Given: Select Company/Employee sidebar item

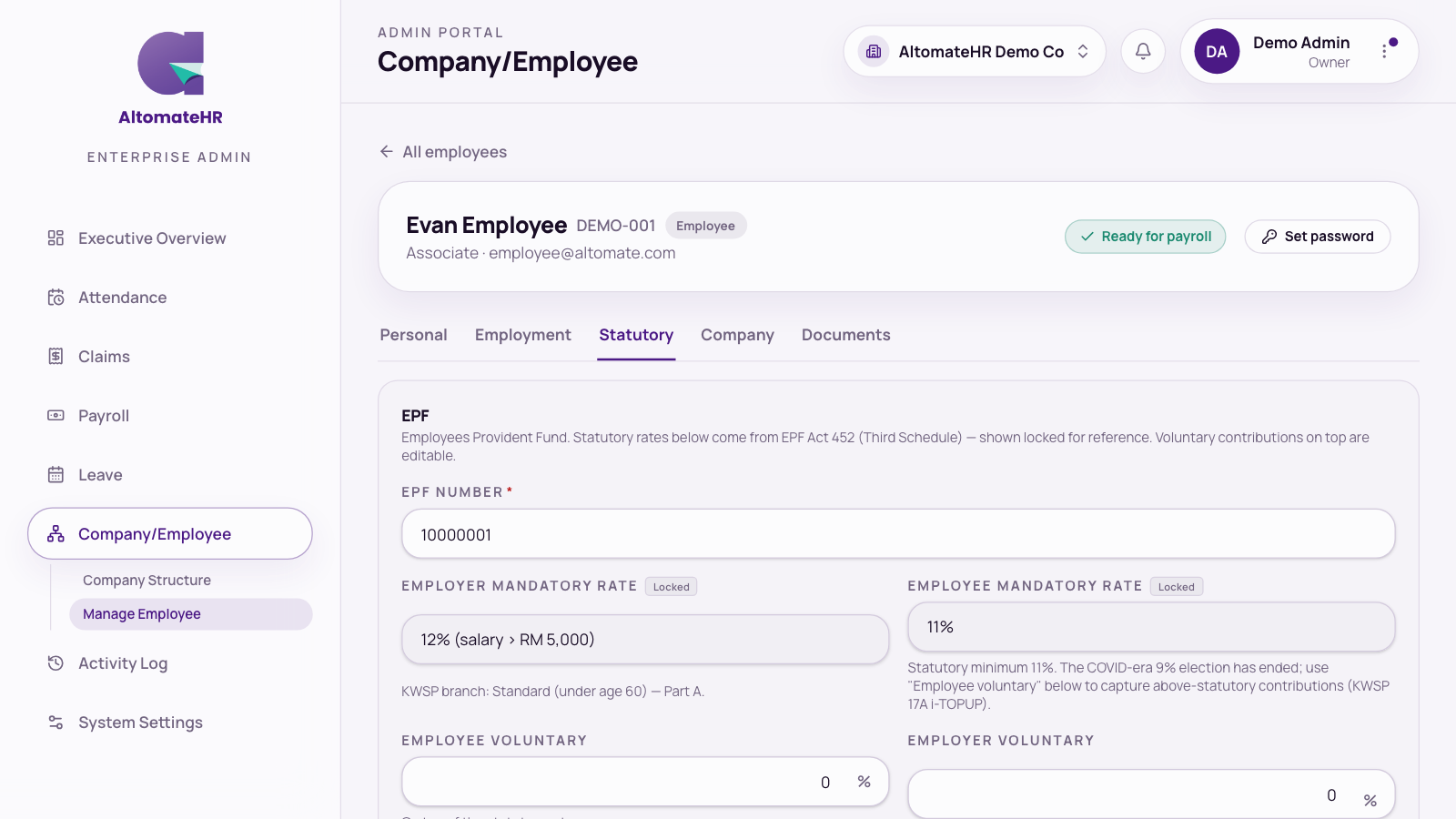Looking at the screenshot, I should click(170, 534).
